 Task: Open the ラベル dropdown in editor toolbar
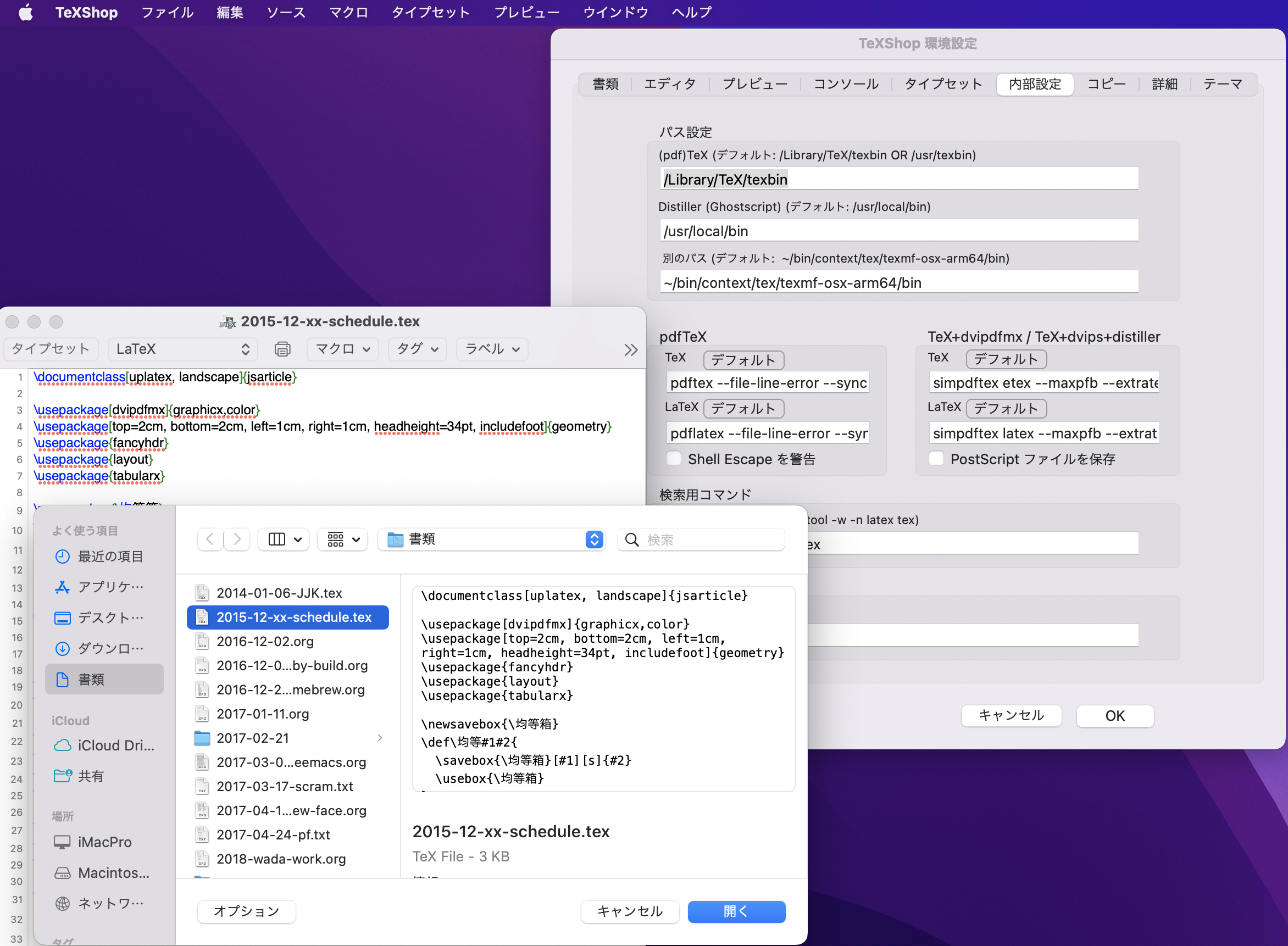(492, 349)
